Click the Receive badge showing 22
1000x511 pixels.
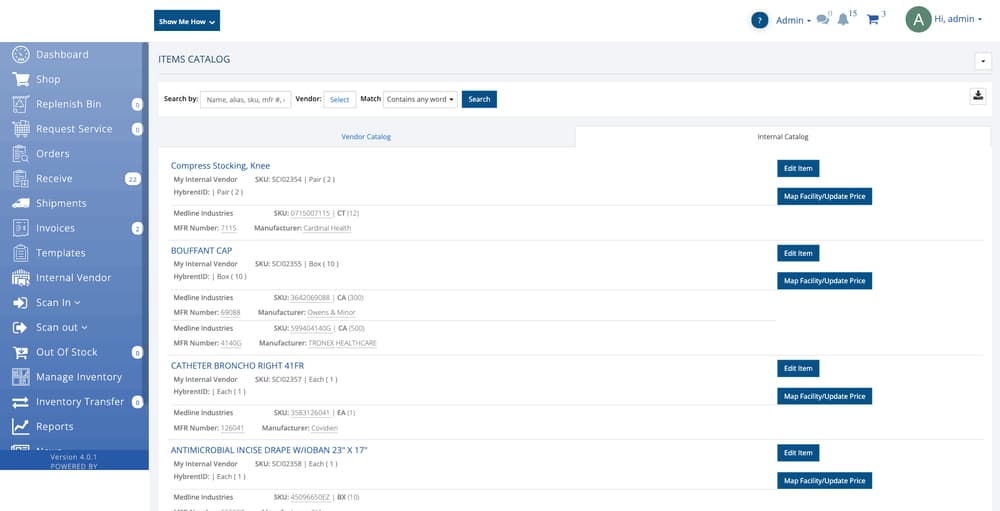(133, 179)
